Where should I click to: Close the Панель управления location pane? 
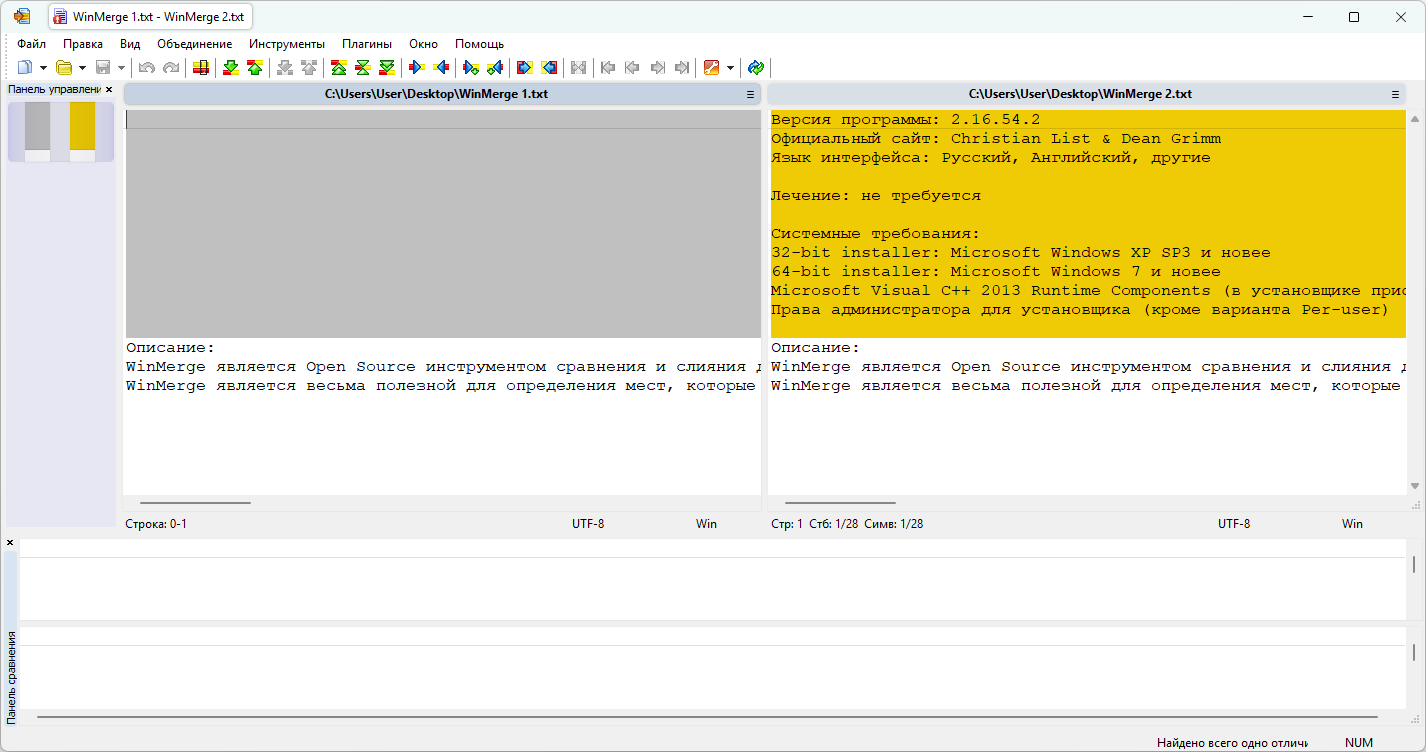tap(109, 90)
